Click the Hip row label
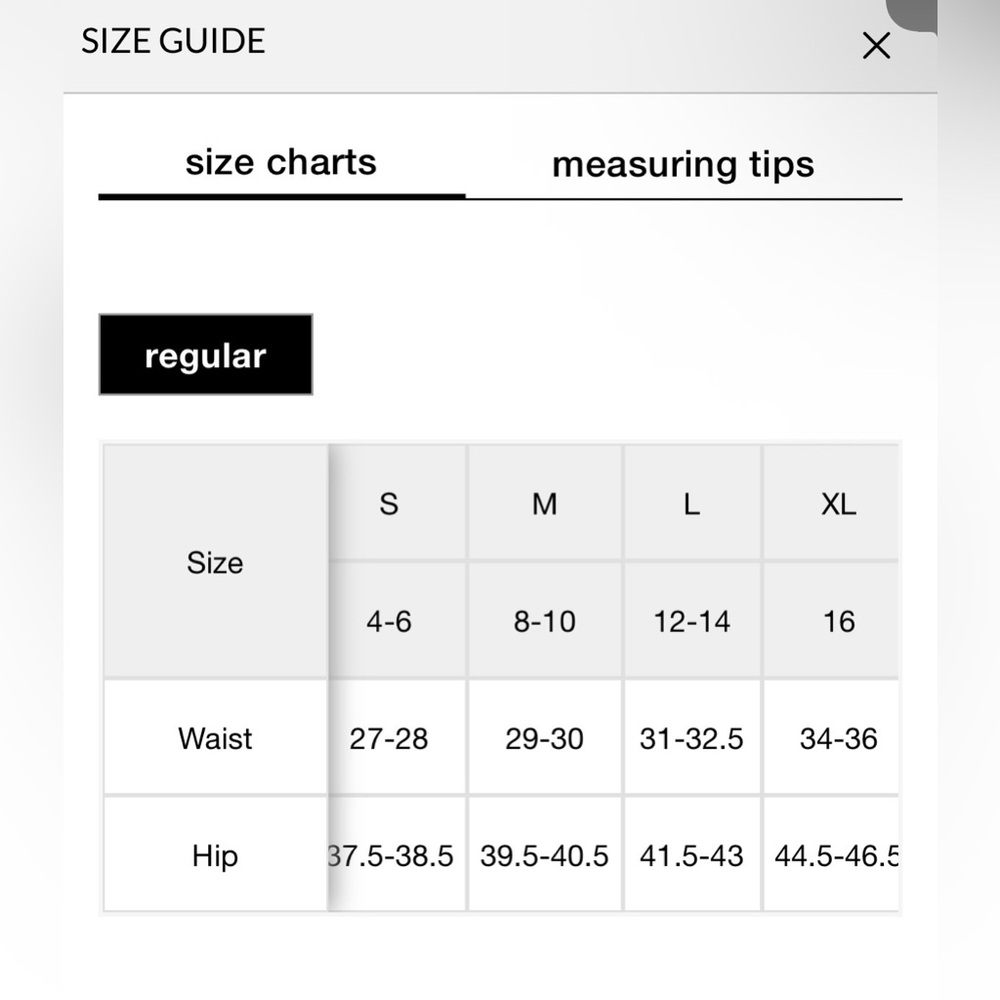 [216, 855]
